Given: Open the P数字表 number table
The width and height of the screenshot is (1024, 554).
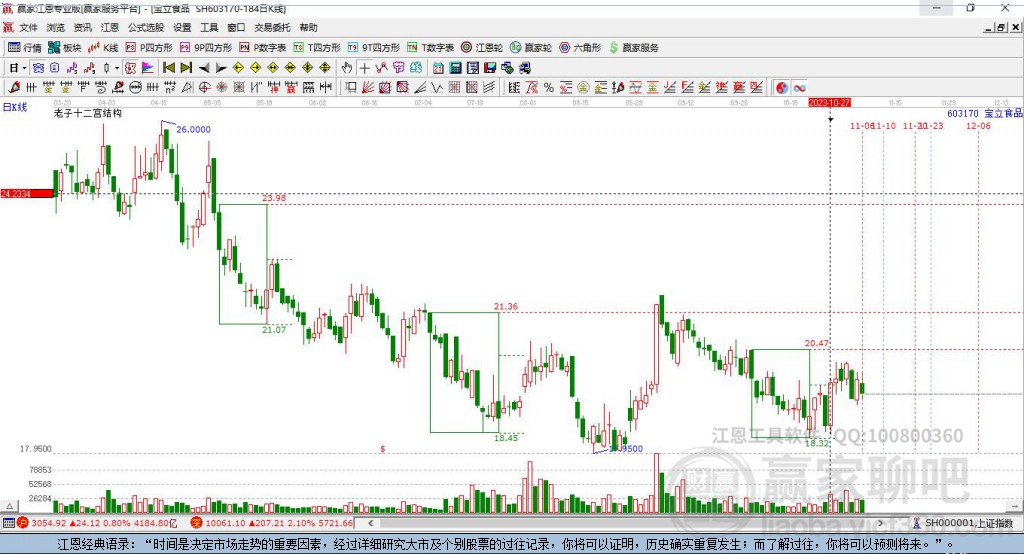Looking at the screenshot, I should point(263,48).
